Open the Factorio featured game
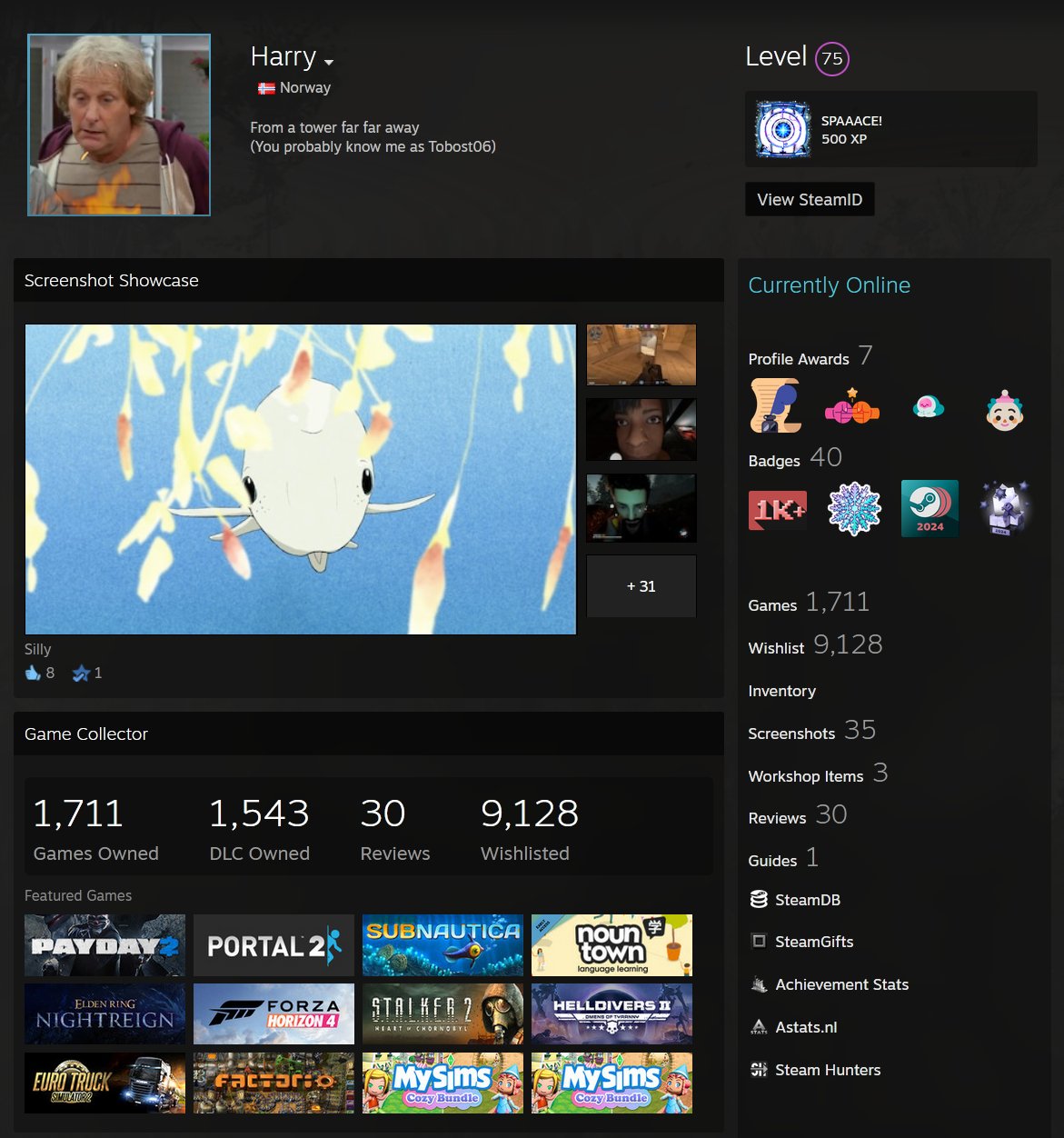1064x1138 pixels. (273, 1083)
